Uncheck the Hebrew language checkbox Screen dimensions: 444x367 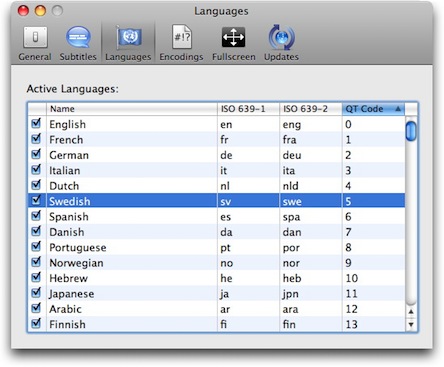[36, 277]
